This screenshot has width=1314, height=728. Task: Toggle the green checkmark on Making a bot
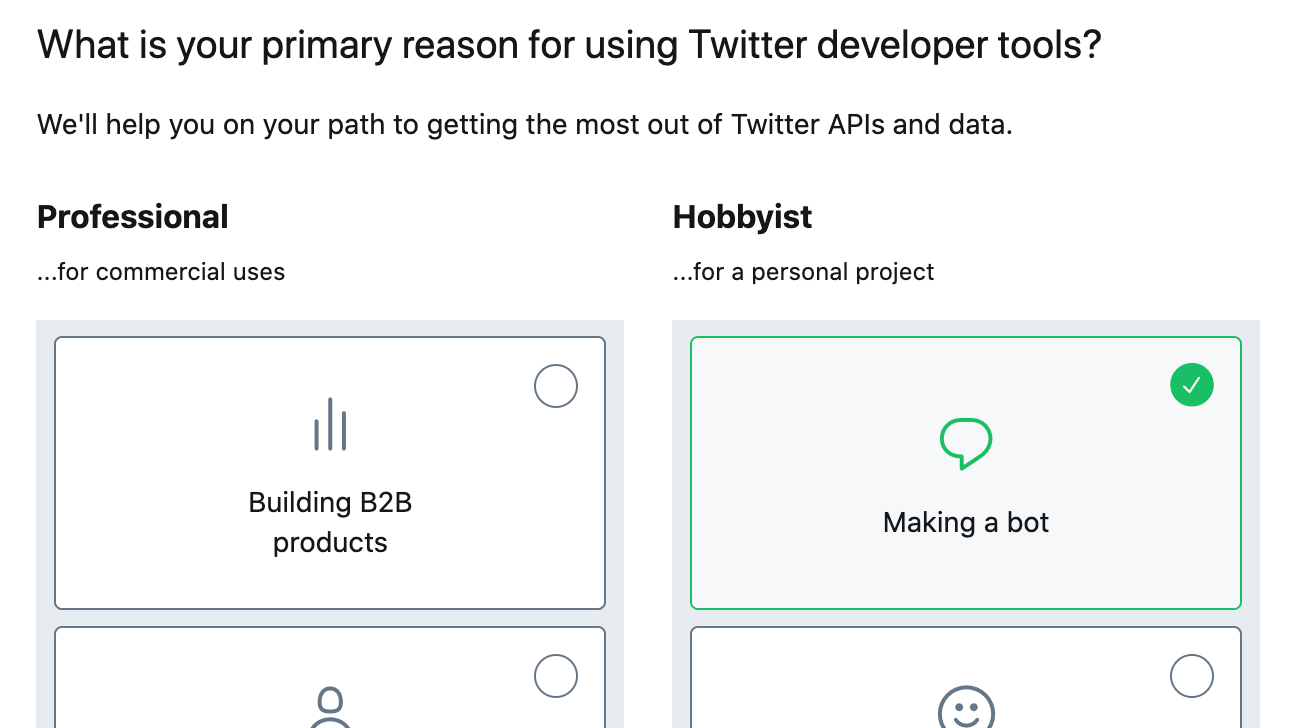pyautogui.click(x=1192, y=386)
